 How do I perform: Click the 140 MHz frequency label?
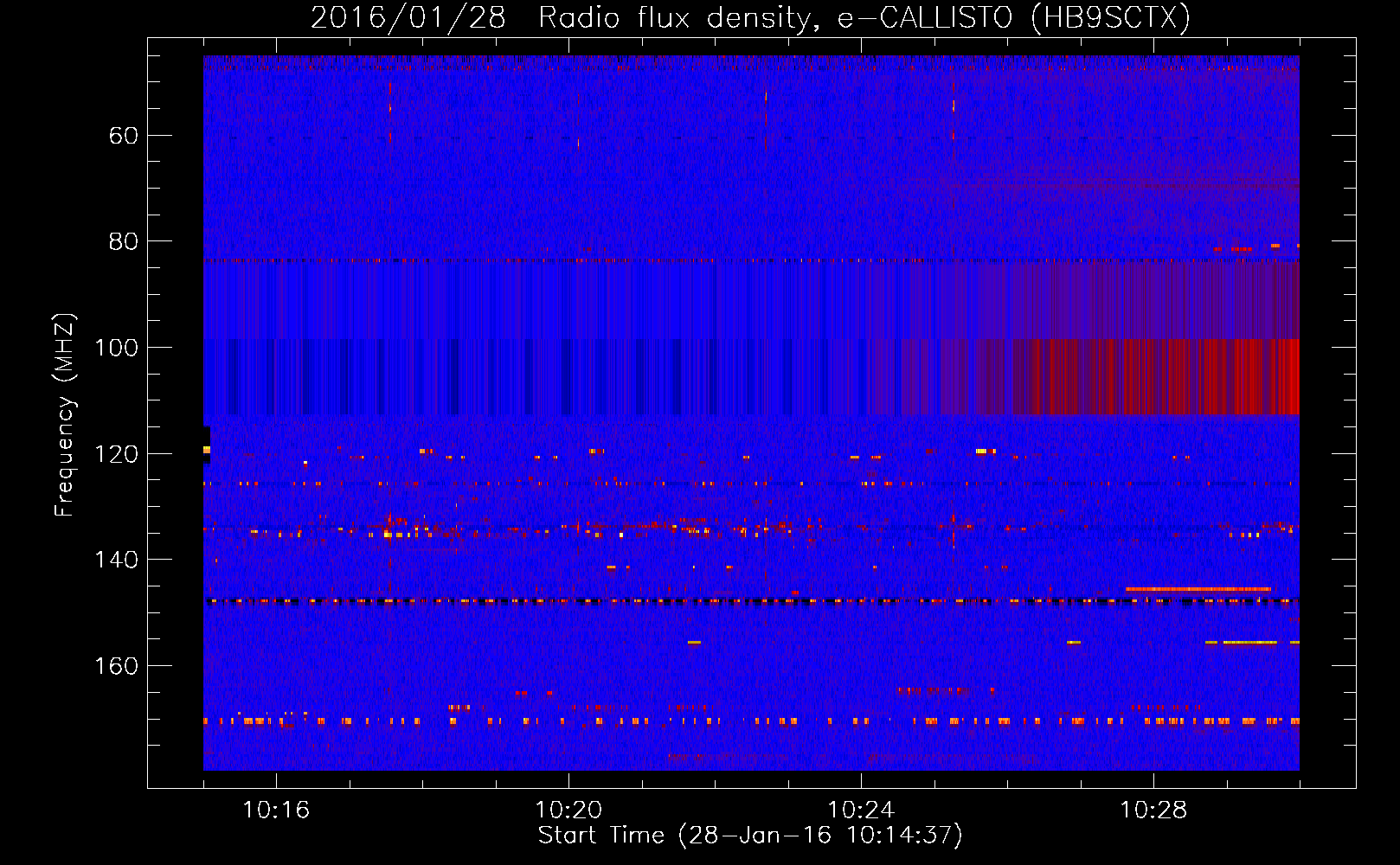(x=116, y=560)
